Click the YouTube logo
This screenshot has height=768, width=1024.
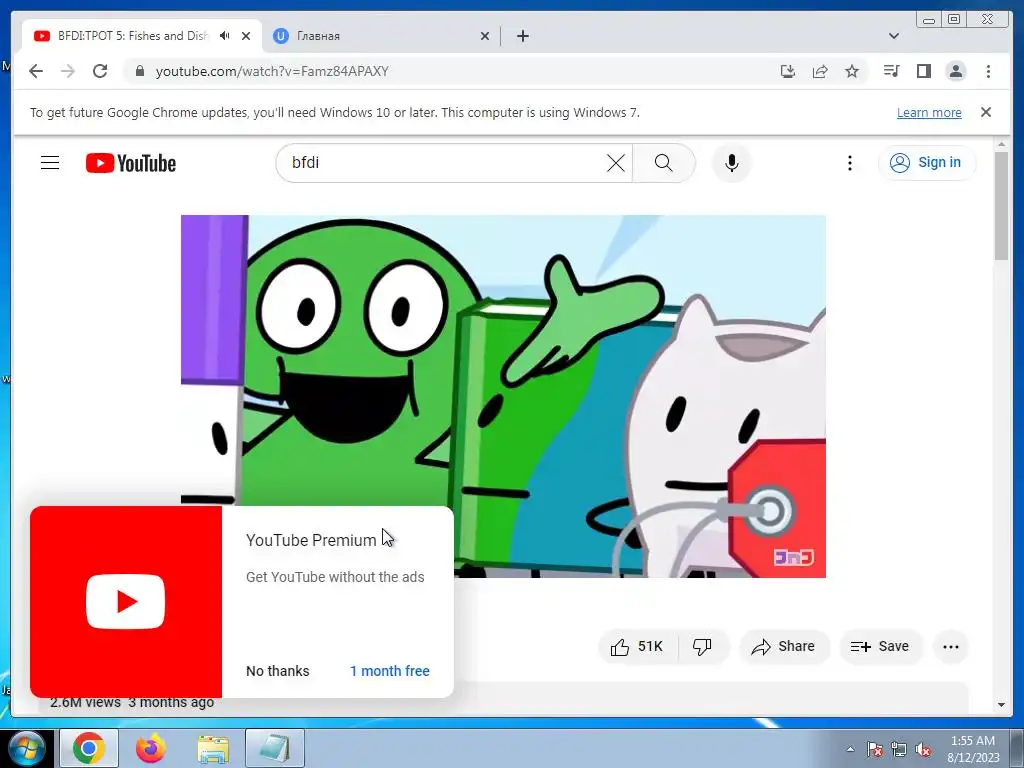131,163
